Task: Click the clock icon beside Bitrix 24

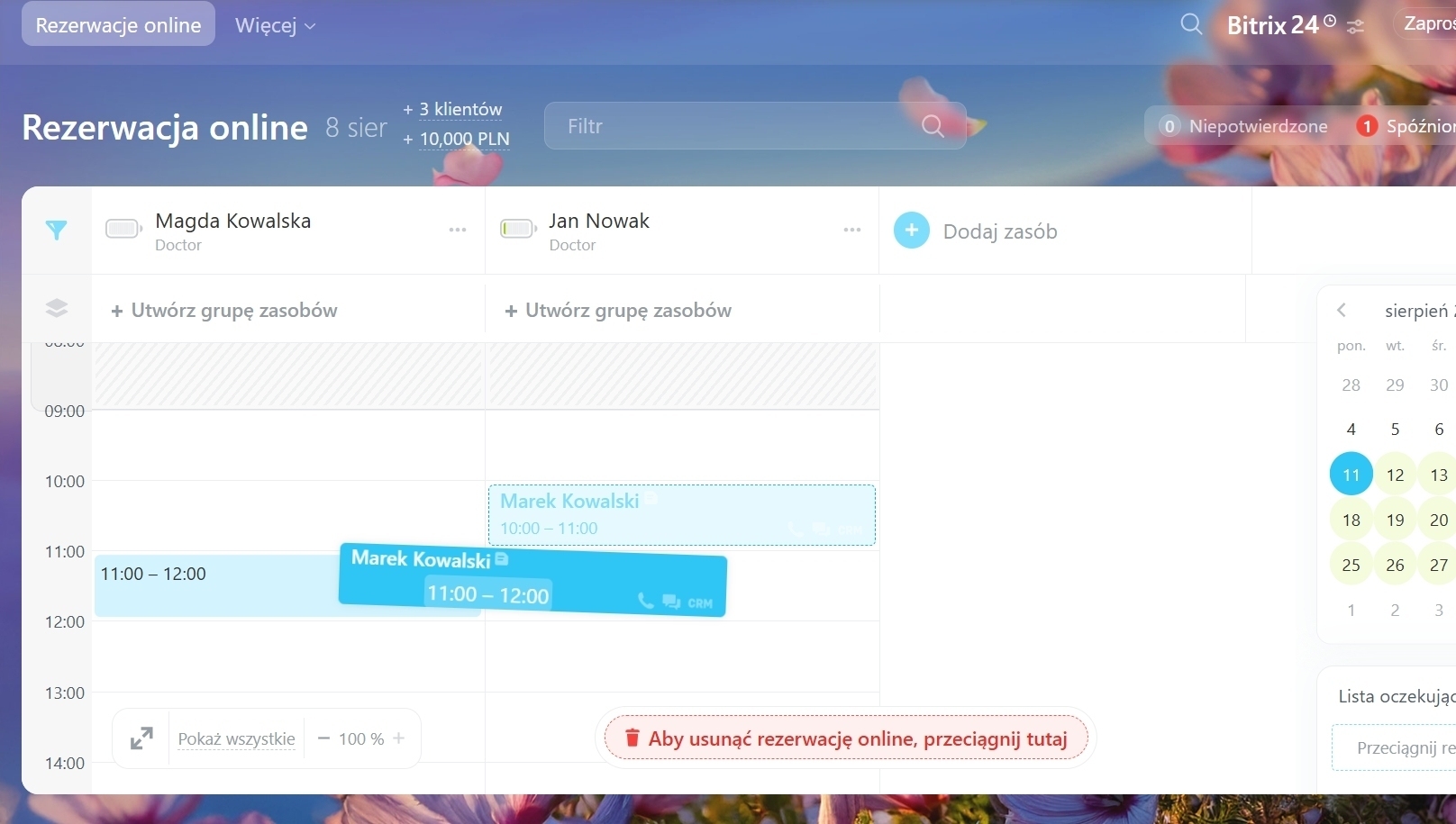Action: point(1330,20)
